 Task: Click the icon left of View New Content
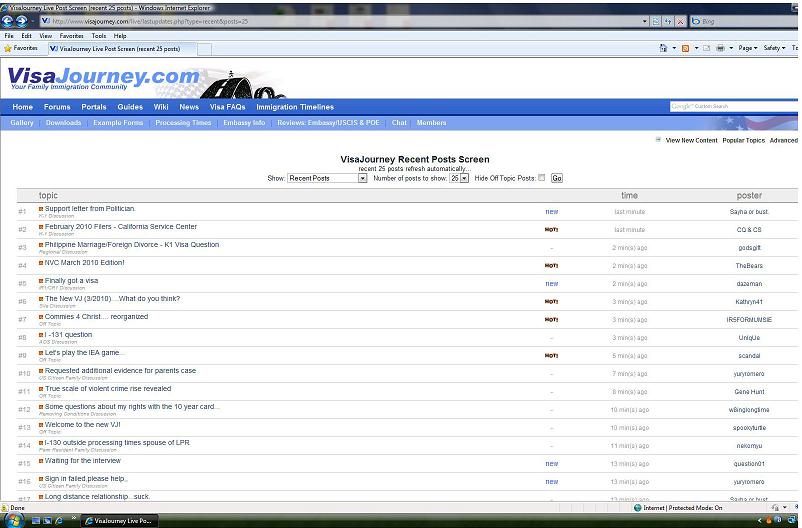pos(658,139)
